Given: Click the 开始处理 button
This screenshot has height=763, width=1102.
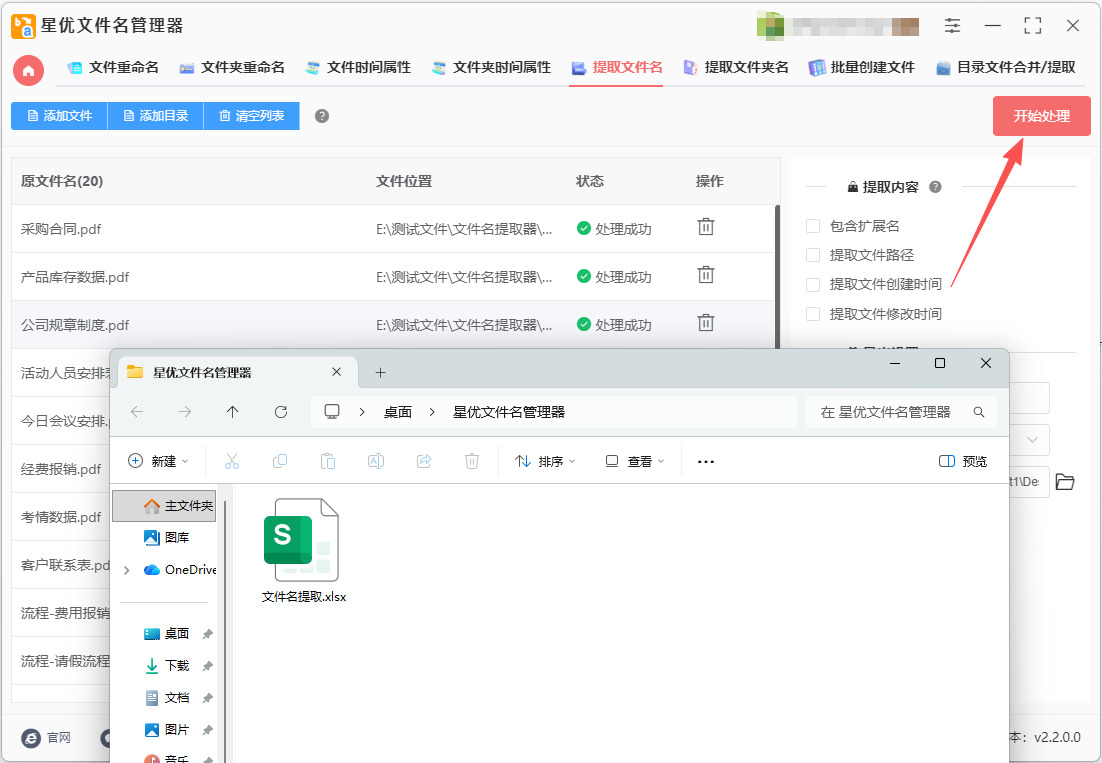Looking at the screenshot, I should tap(1042, 116).
